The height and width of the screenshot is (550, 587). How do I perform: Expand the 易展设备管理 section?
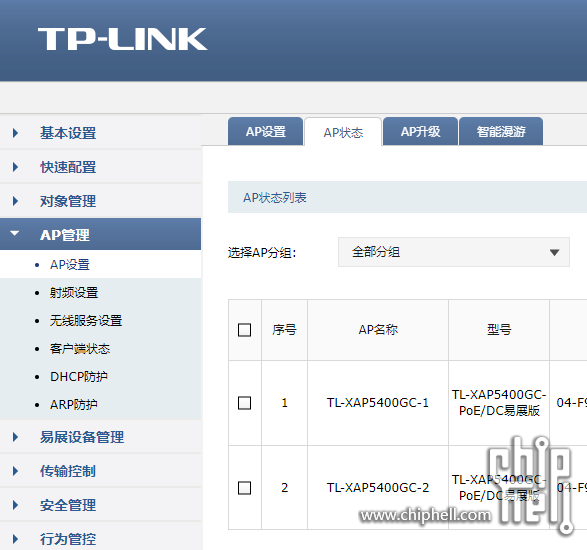[x=100, y=437]
